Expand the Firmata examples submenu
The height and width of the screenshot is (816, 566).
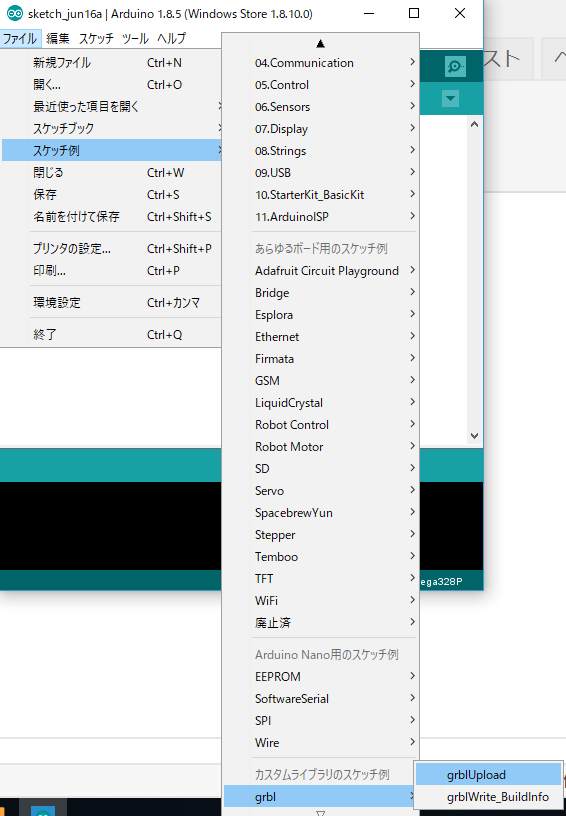[321, 359]
